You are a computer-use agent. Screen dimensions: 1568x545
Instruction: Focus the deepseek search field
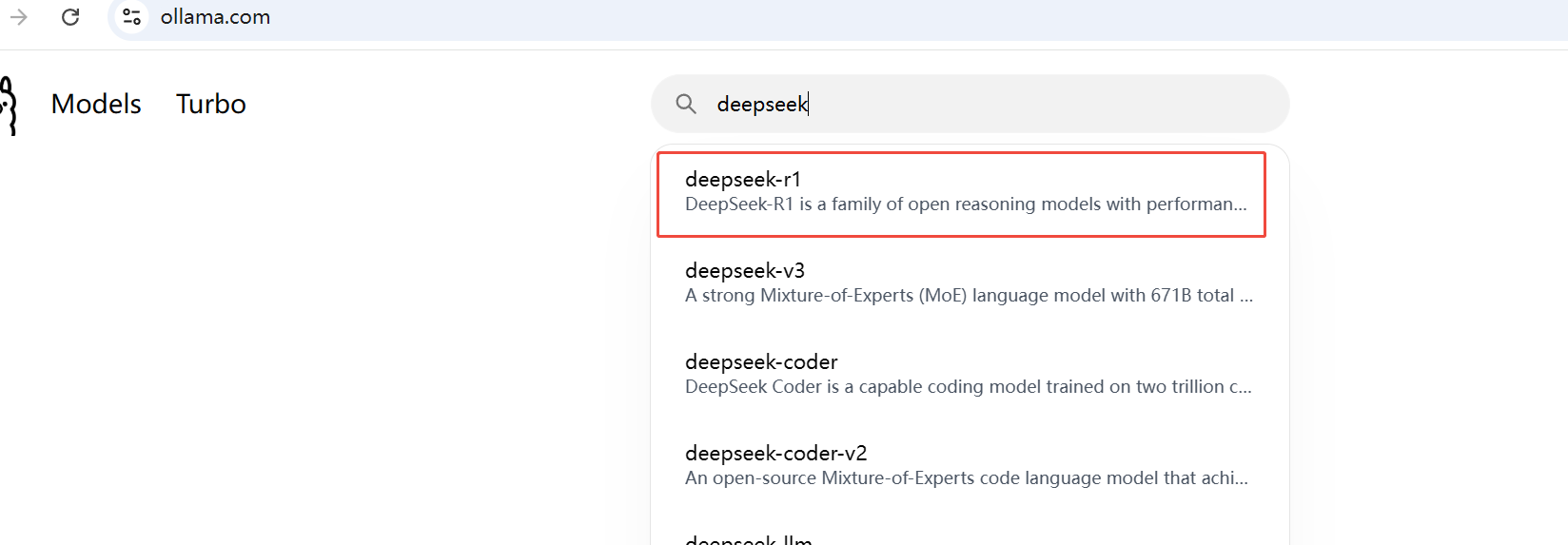(x=970, y=104)
